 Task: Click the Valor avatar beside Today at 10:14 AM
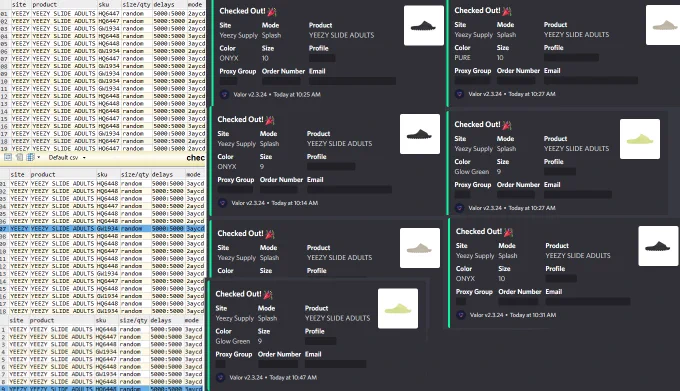(x=222, y=203)
